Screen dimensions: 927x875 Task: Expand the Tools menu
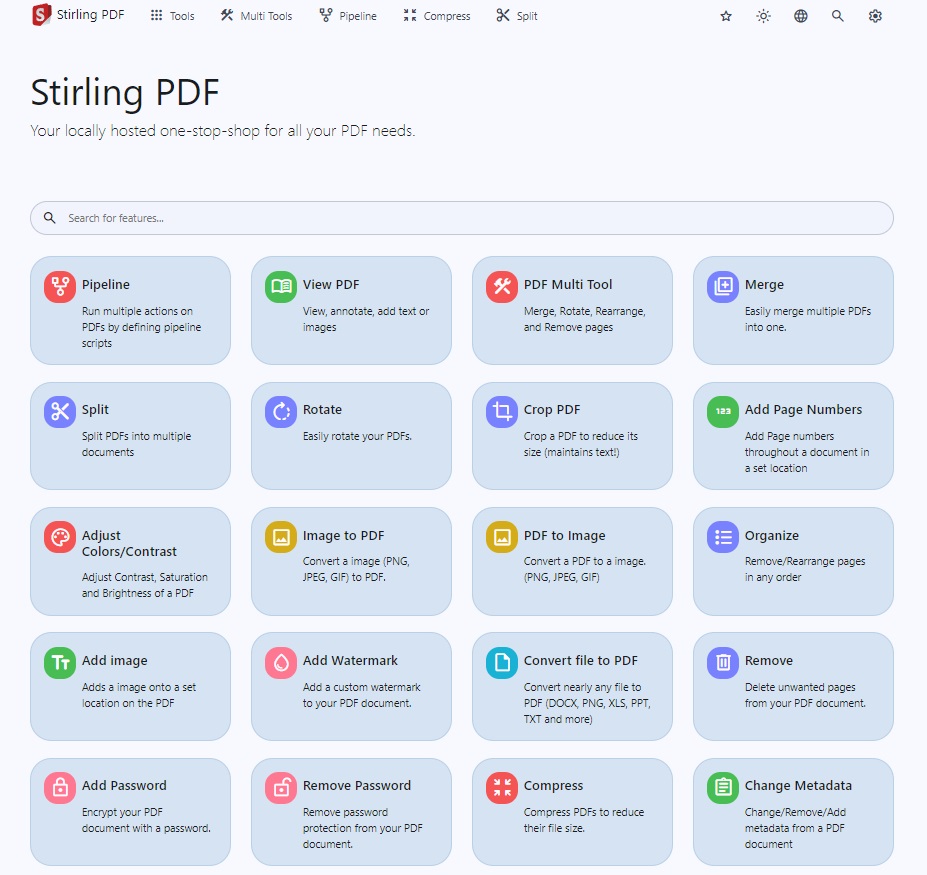[x=171, y=16]
